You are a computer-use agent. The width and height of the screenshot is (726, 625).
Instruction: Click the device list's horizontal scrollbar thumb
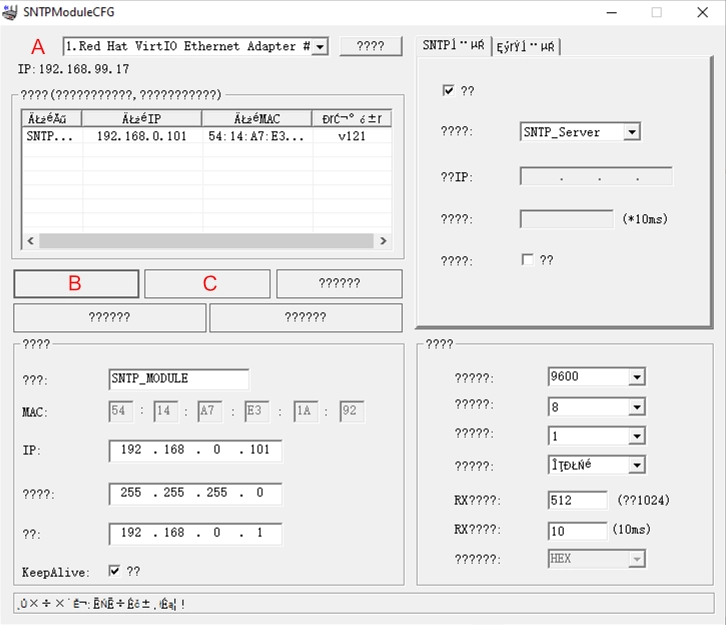point(207,241)
